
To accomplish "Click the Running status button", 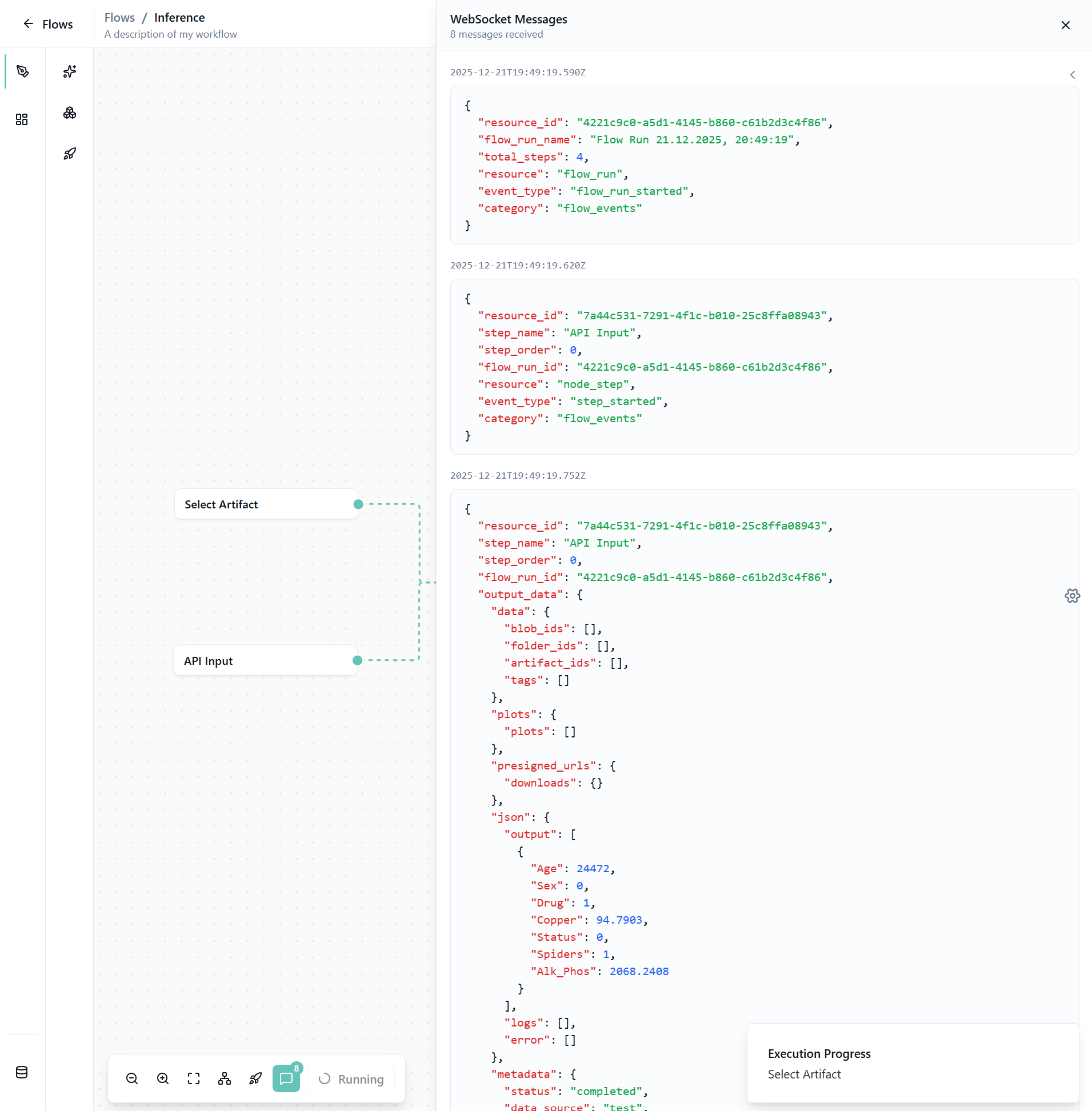I will click(x=351, y=1079).
